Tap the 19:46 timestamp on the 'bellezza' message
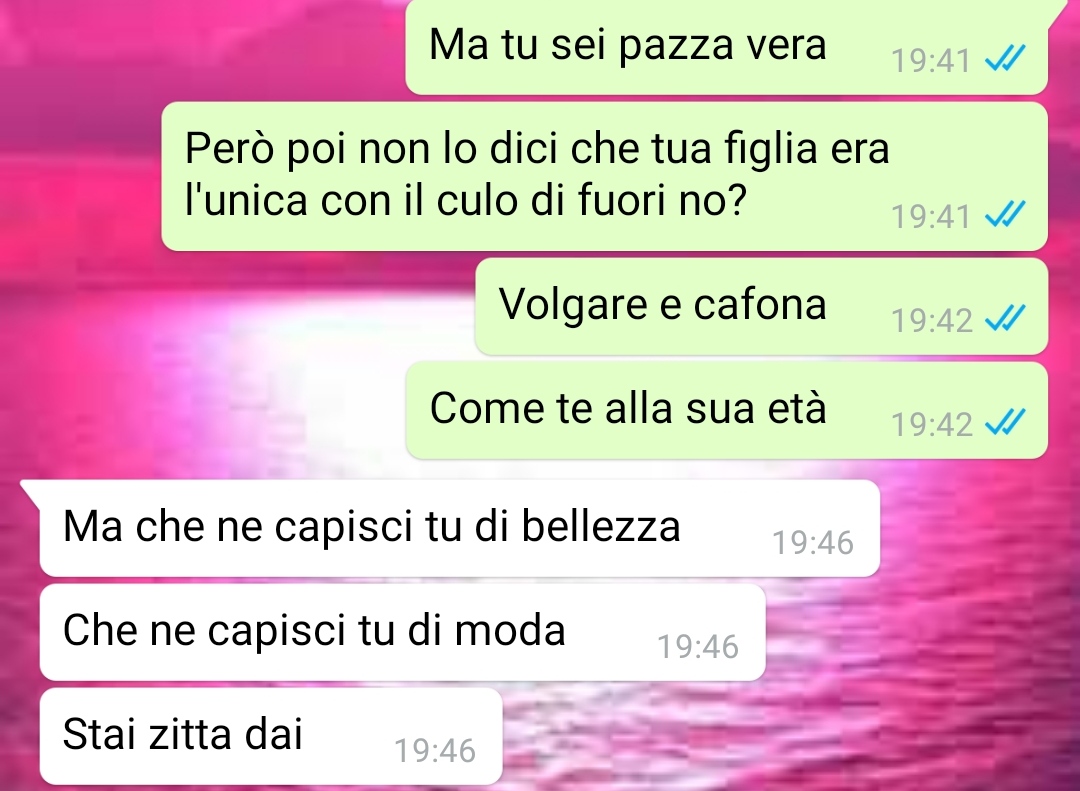The image size is (1080, 791). (x=813, y=543)
